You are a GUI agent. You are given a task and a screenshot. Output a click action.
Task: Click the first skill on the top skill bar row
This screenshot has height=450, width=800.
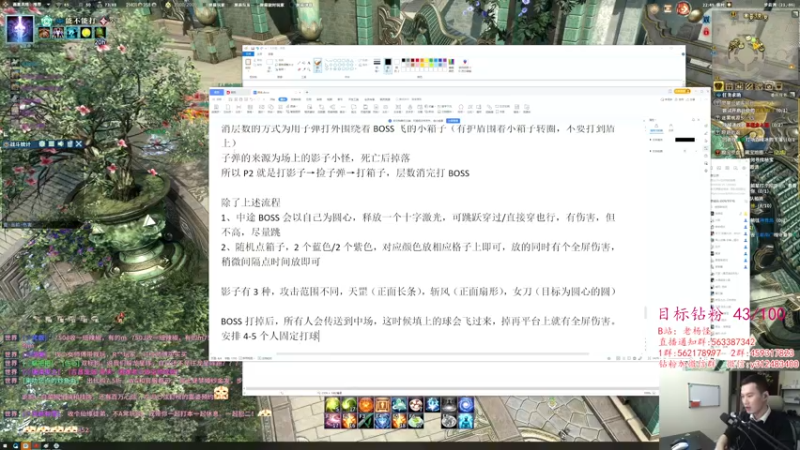(332, 405)
